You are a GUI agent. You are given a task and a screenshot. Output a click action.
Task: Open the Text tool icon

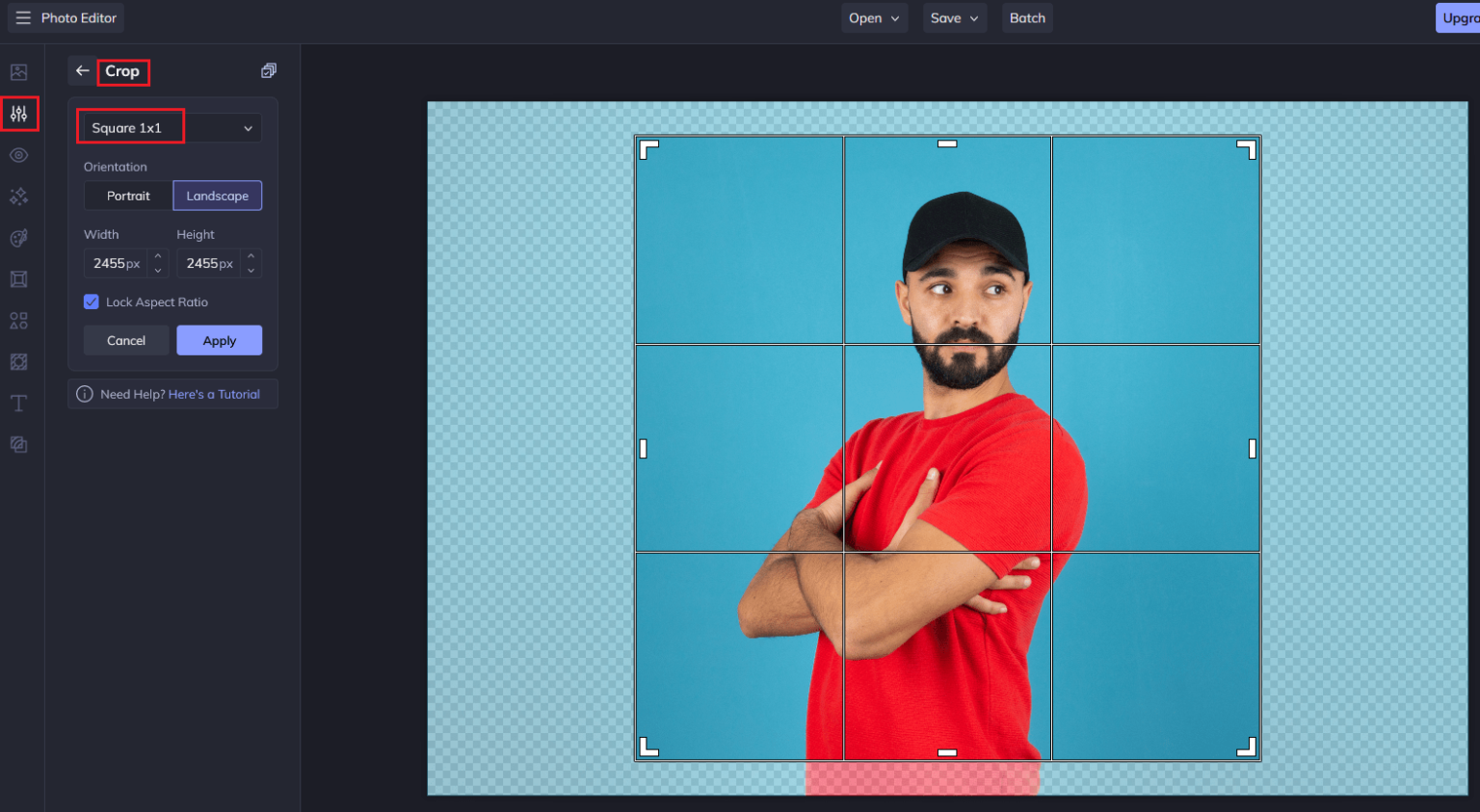18,404
